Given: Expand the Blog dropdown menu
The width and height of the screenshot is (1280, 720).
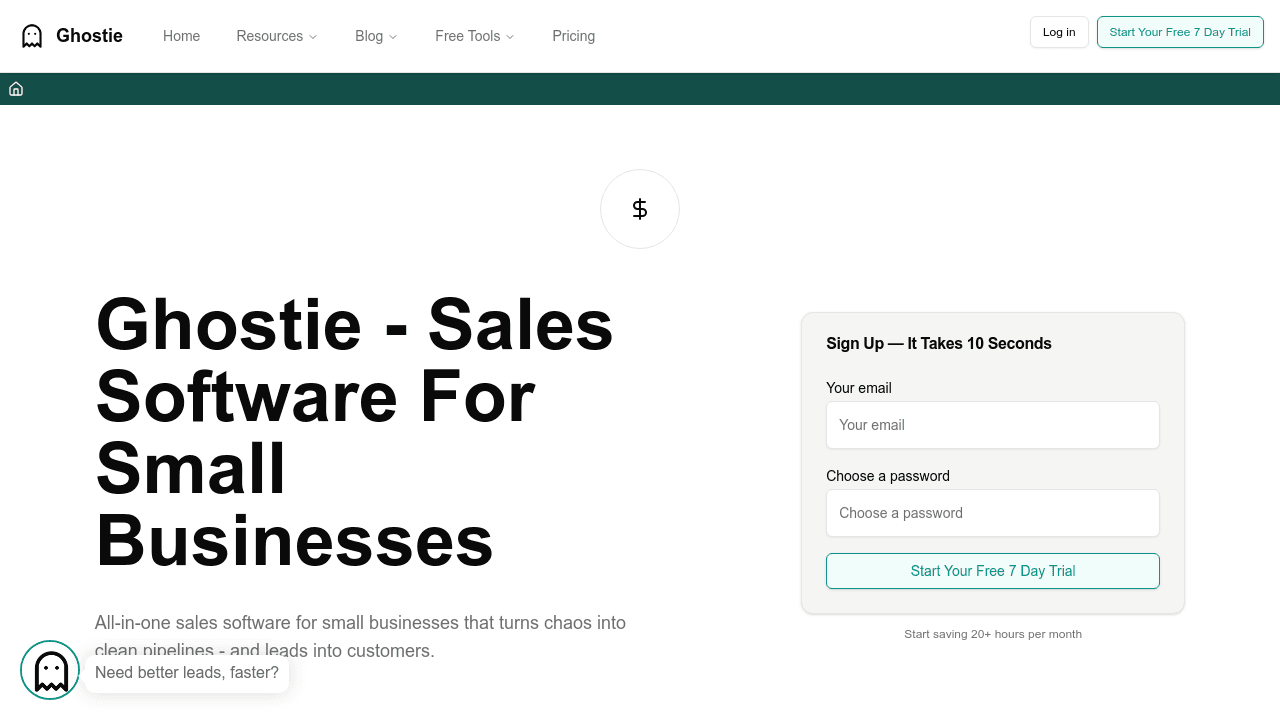Looking at the screenshot, I should click(x=375, y=36).
